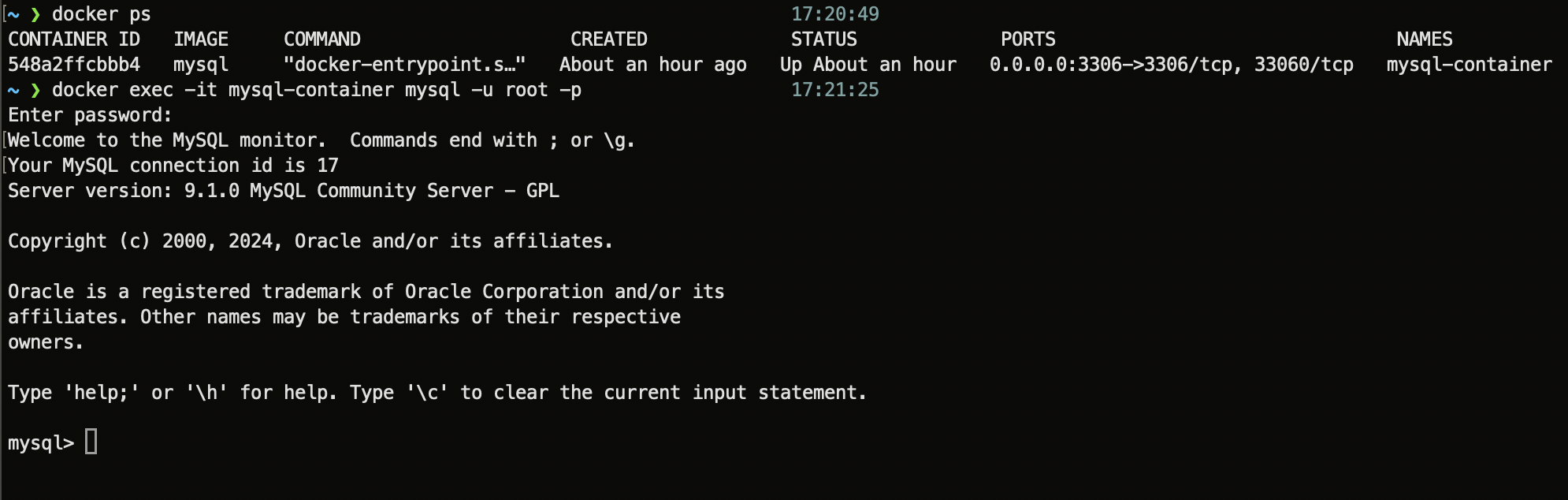Click the green prompt arrow before docker exec
Viewport: 1568px width, 500px height.
[35, 90]
